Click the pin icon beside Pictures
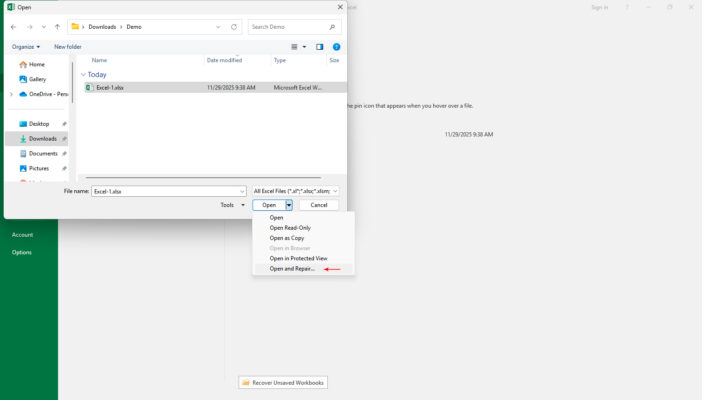The image size is (702, 400). [x=64, y=168]
